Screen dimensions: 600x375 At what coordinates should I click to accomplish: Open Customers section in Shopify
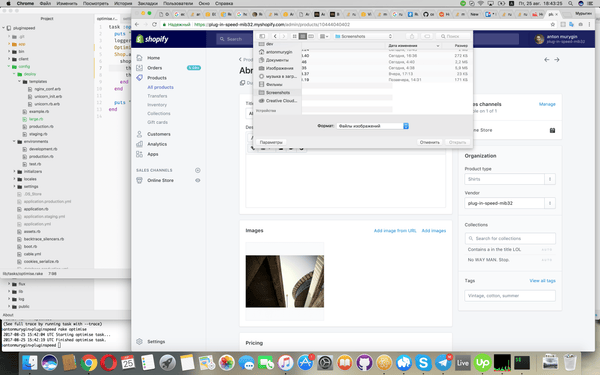[x=159, y=134]
